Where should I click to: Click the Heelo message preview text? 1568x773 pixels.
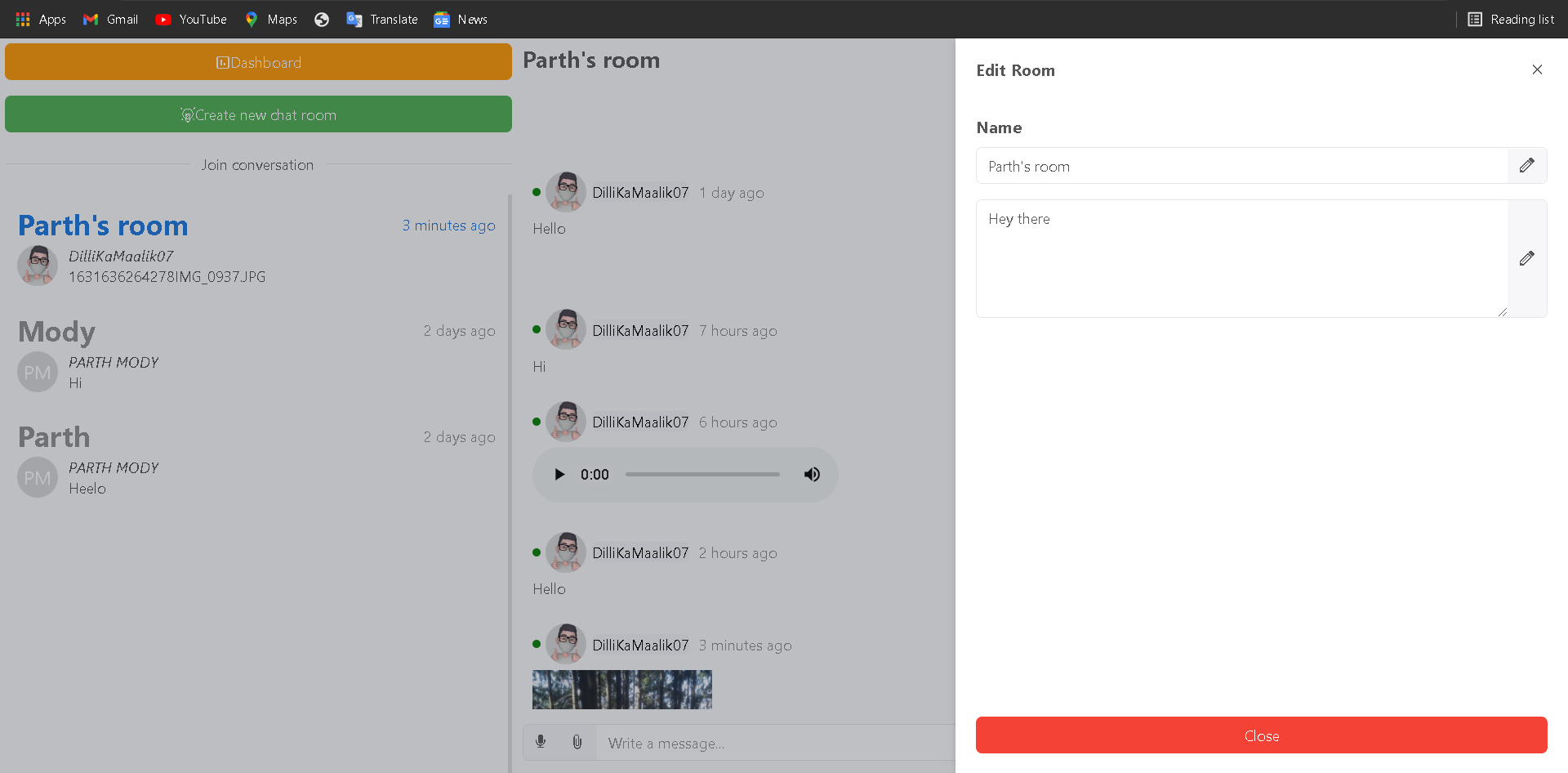[x=87, y=489]
